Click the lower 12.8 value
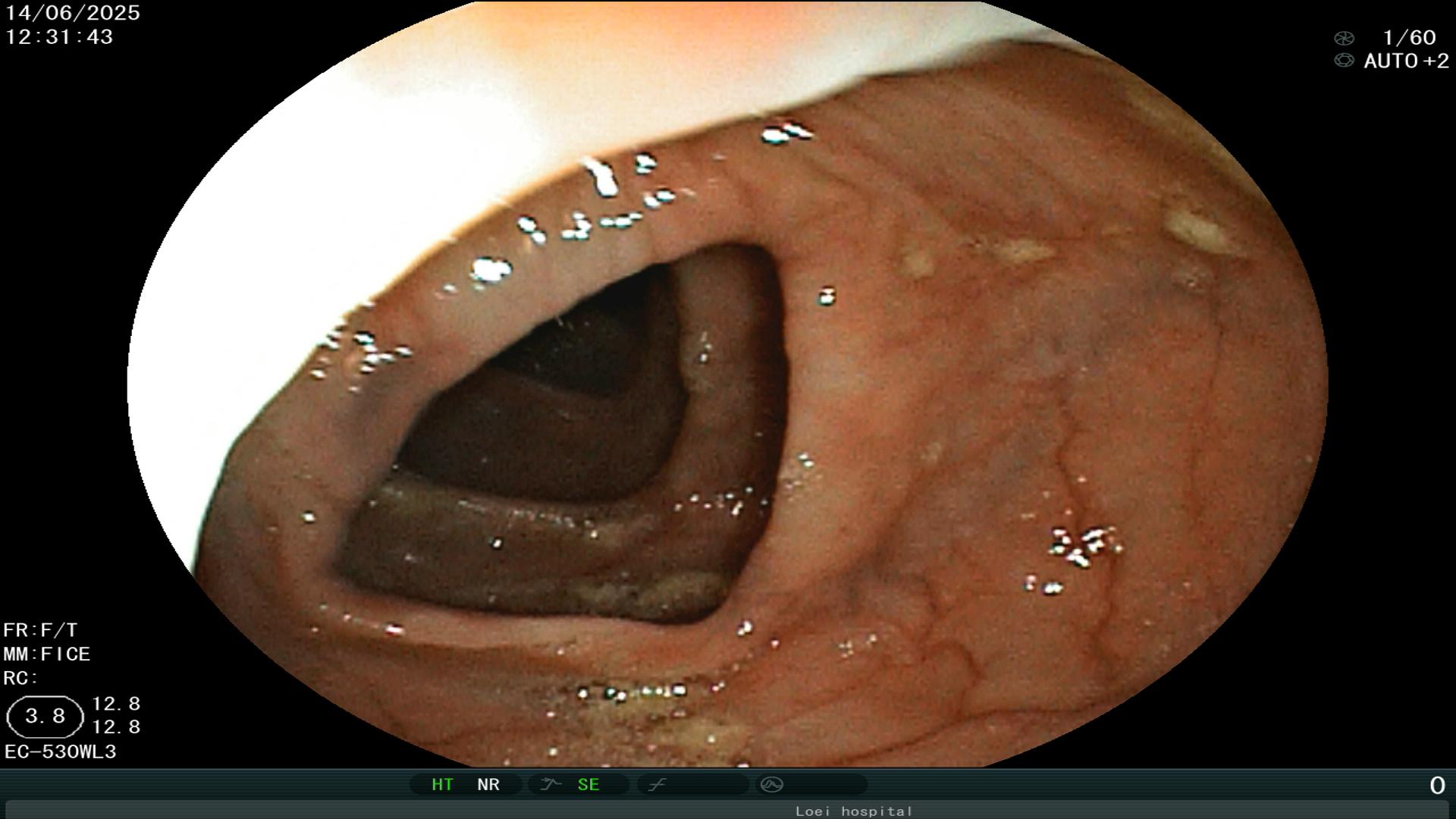1456x819 pixels. [116, 726]
